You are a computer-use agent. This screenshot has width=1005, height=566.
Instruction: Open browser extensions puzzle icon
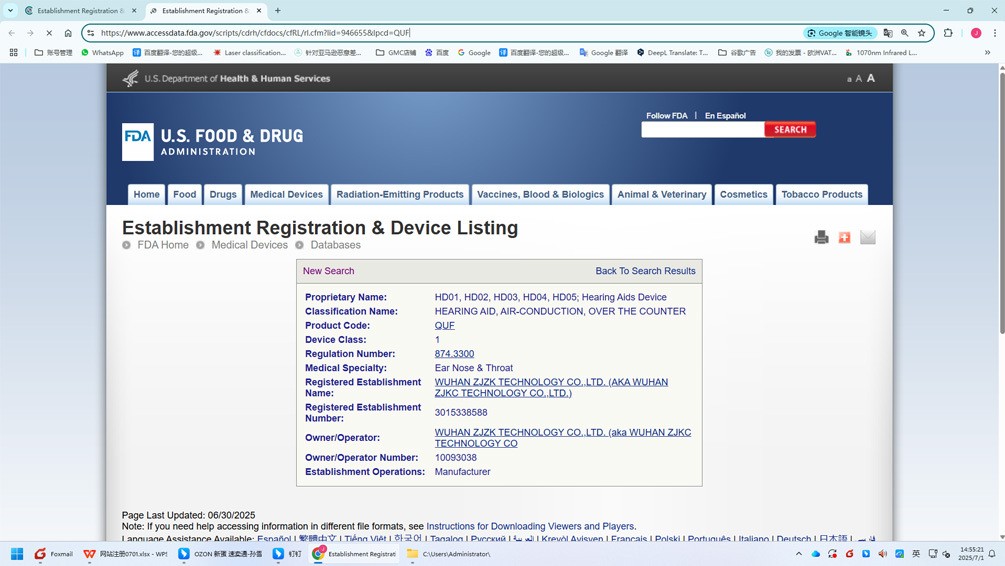click(948, 33)
